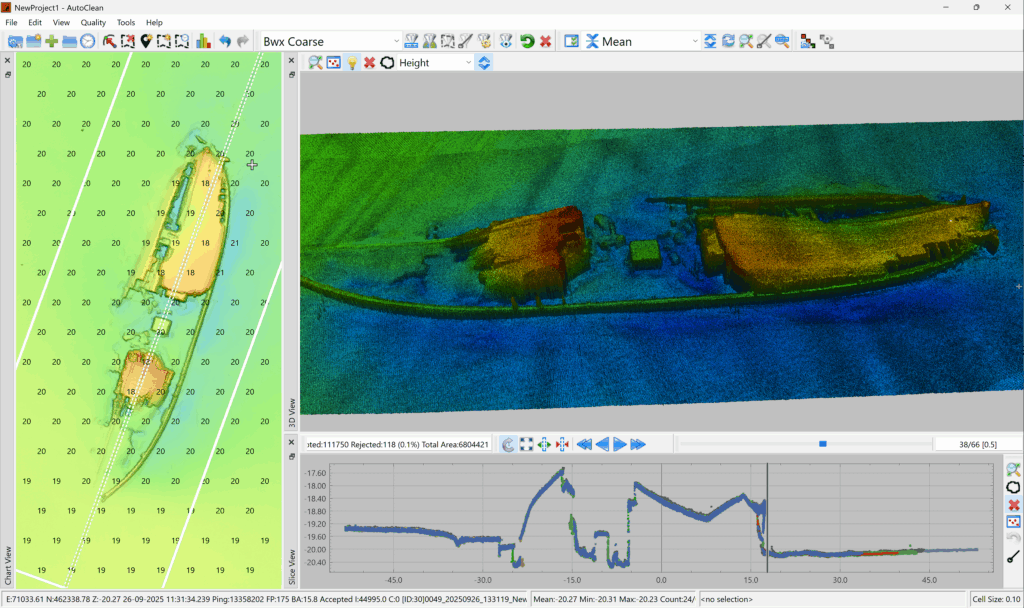Click the slice position slider handle
The width and height of the screenshot is (1024, 608).
(823, 444)
